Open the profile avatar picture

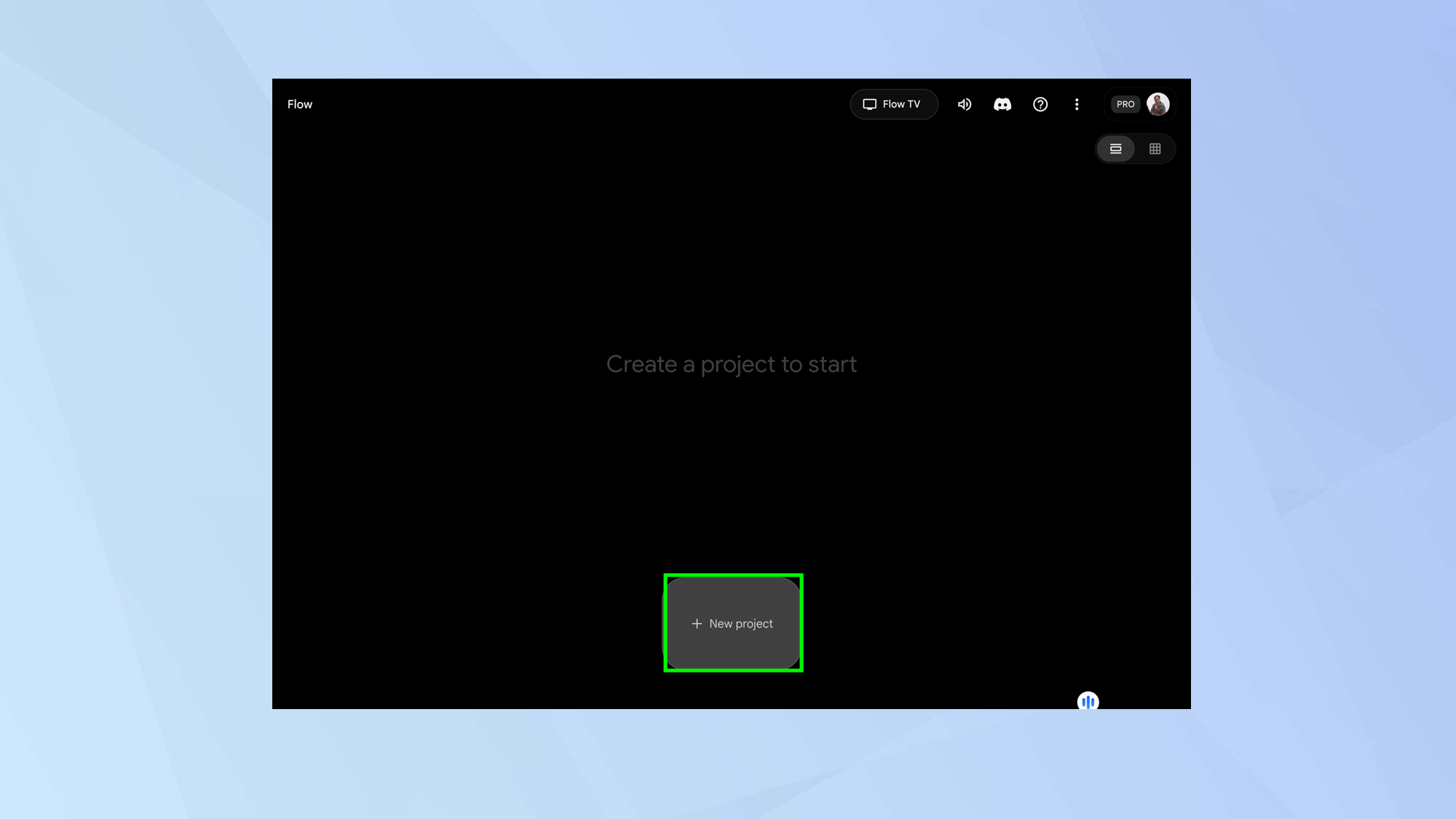pos(1158,104)
